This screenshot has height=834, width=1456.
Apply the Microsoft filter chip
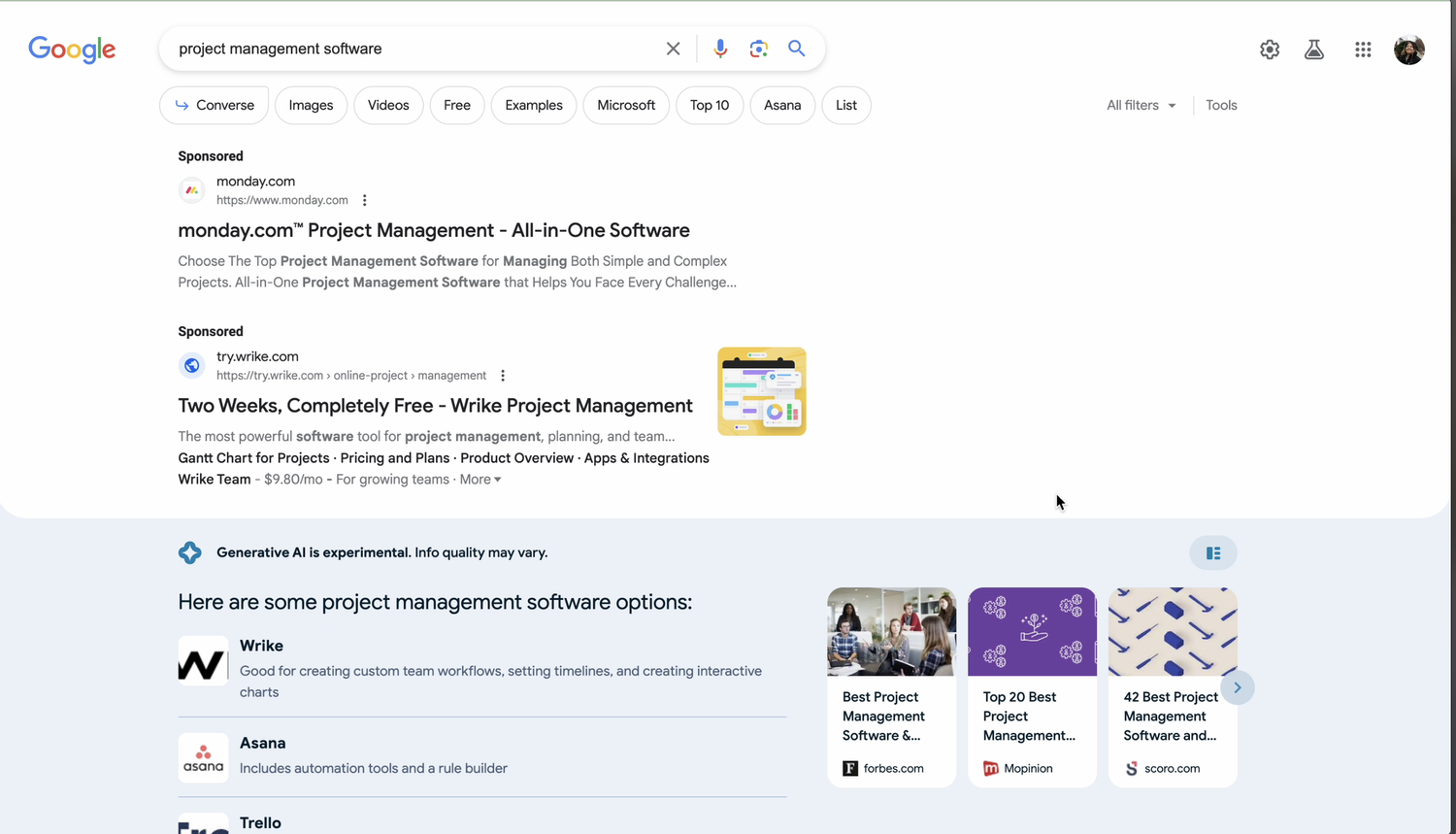626,105
